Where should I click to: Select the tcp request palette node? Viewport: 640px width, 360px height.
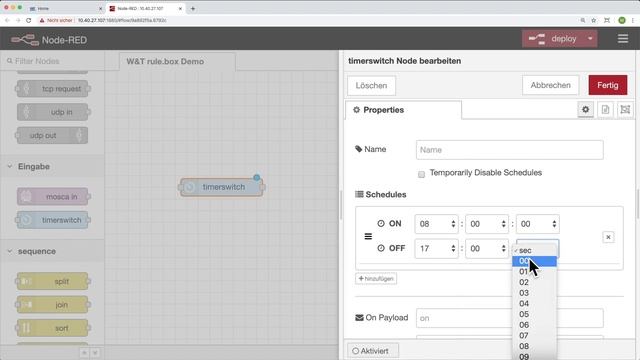coord(53,89)
